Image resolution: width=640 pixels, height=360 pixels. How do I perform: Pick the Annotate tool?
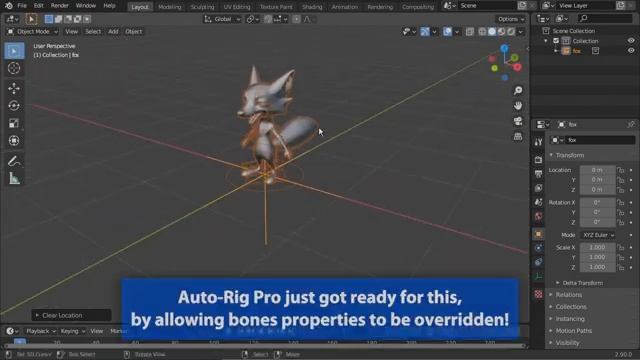click(x=14, y=161)
